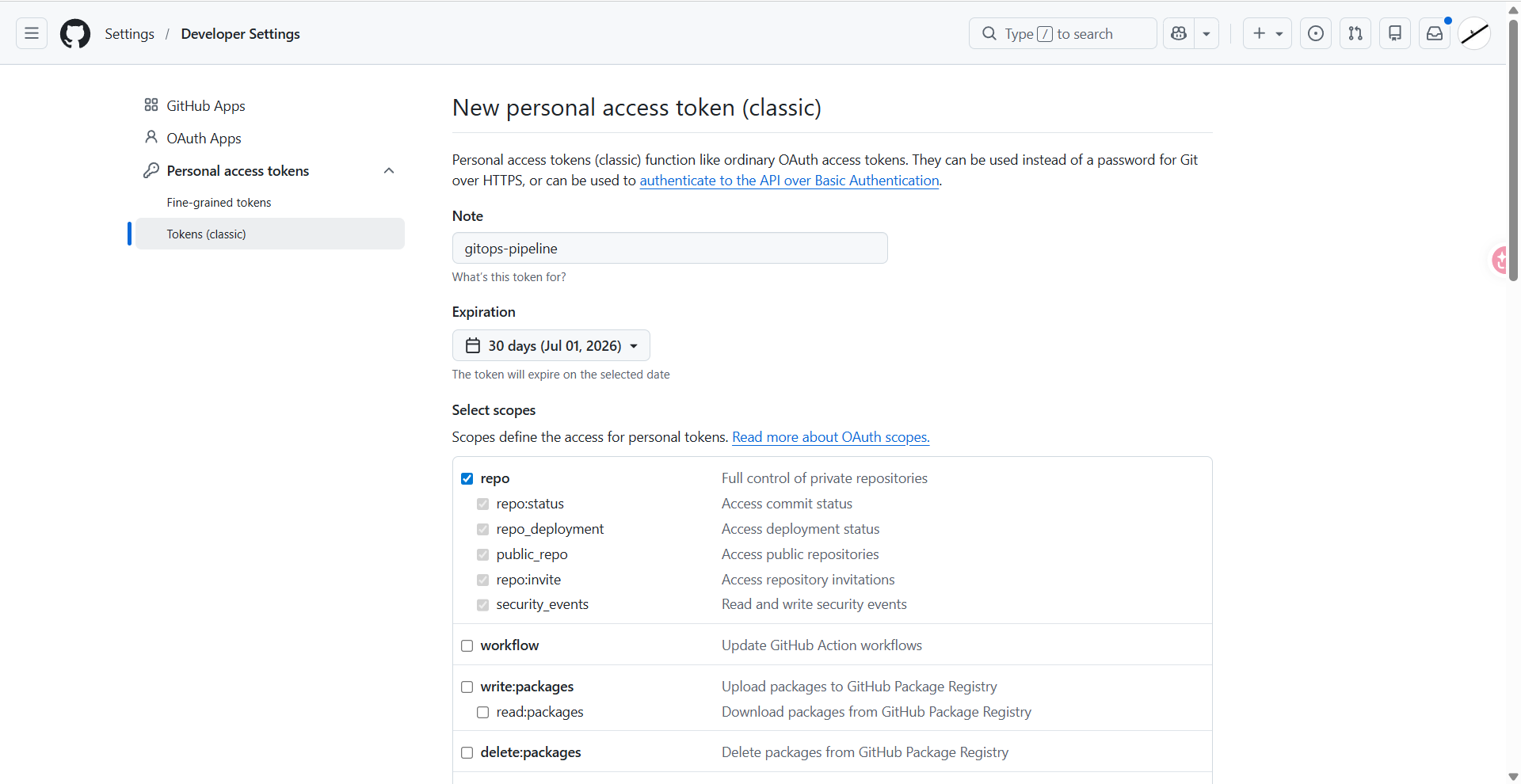Click 'Access commit status' description
The width and height of the screenshot is (1521, 784).
coord(787,503)
